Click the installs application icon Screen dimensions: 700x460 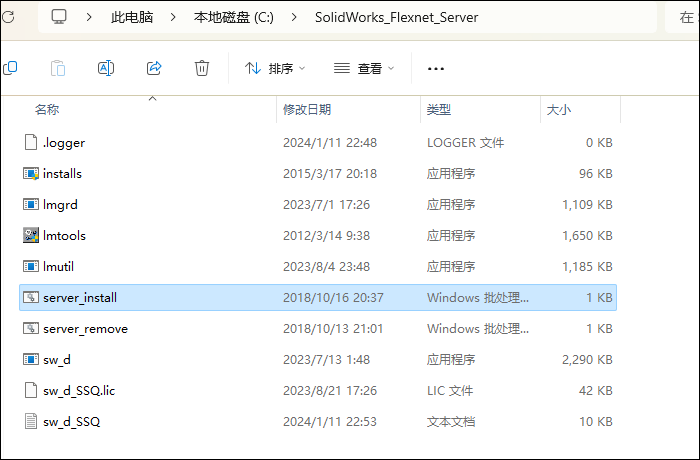point(31,173)
